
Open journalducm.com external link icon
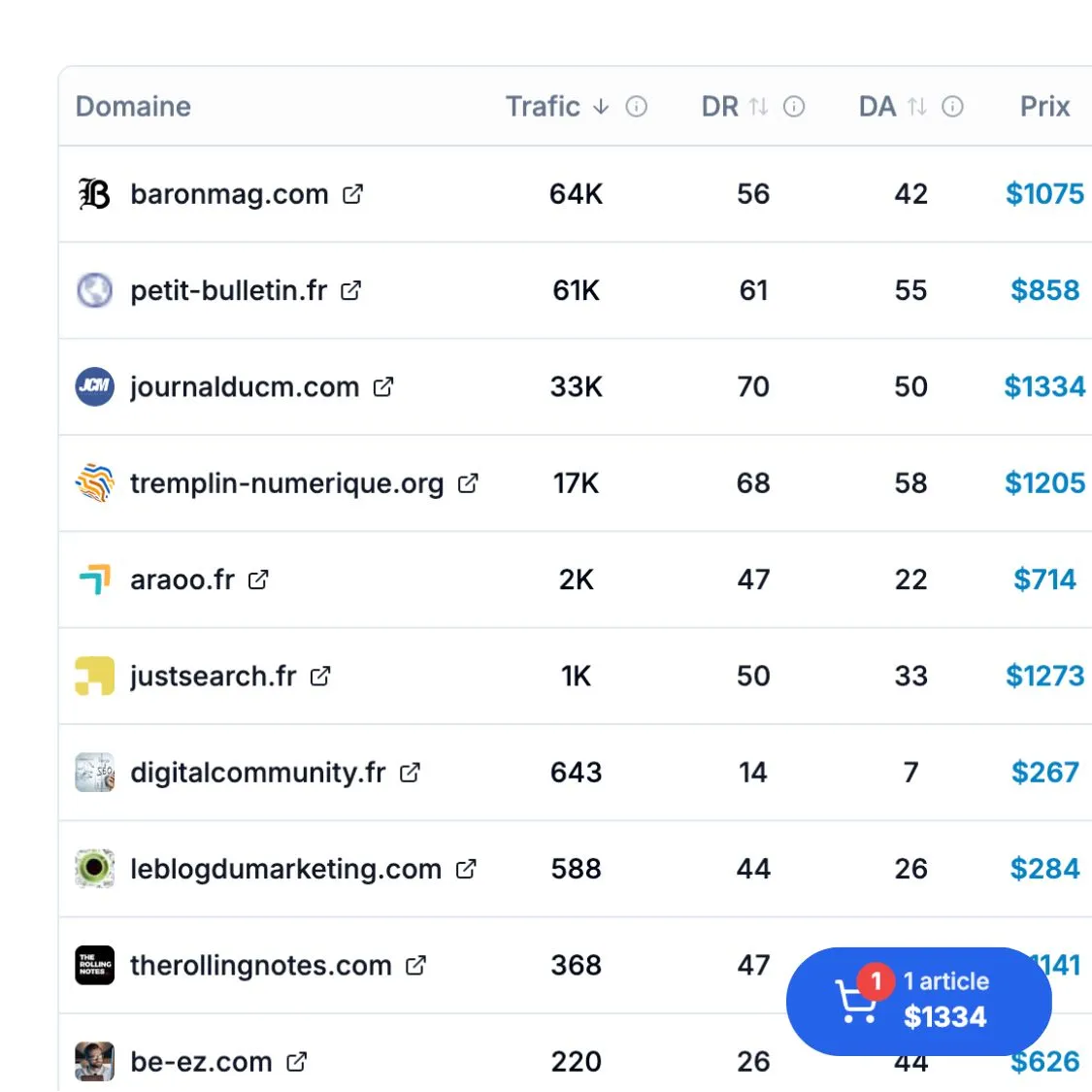383,386
